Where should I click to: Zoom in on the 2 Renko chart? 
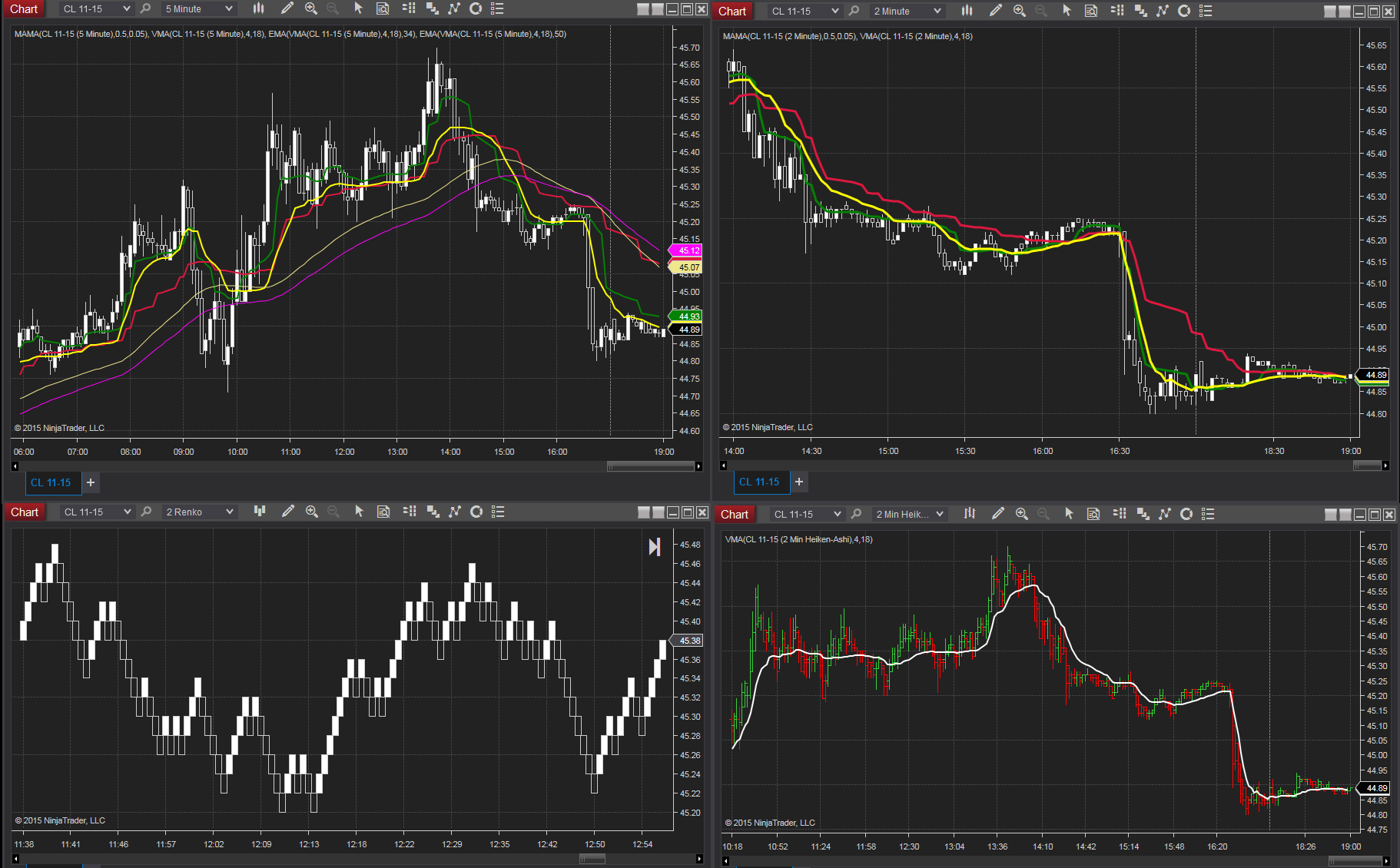click(x=312, y=512)
